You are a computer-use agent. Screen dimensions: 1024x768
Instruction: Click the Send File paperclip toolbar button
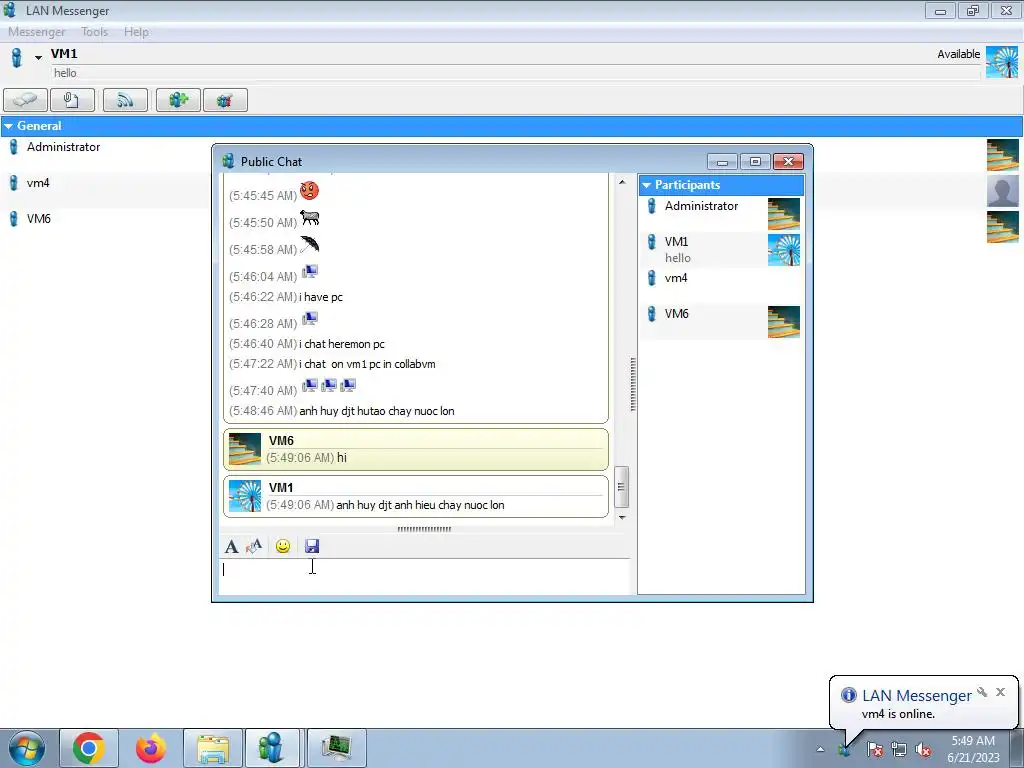point(72,100)
